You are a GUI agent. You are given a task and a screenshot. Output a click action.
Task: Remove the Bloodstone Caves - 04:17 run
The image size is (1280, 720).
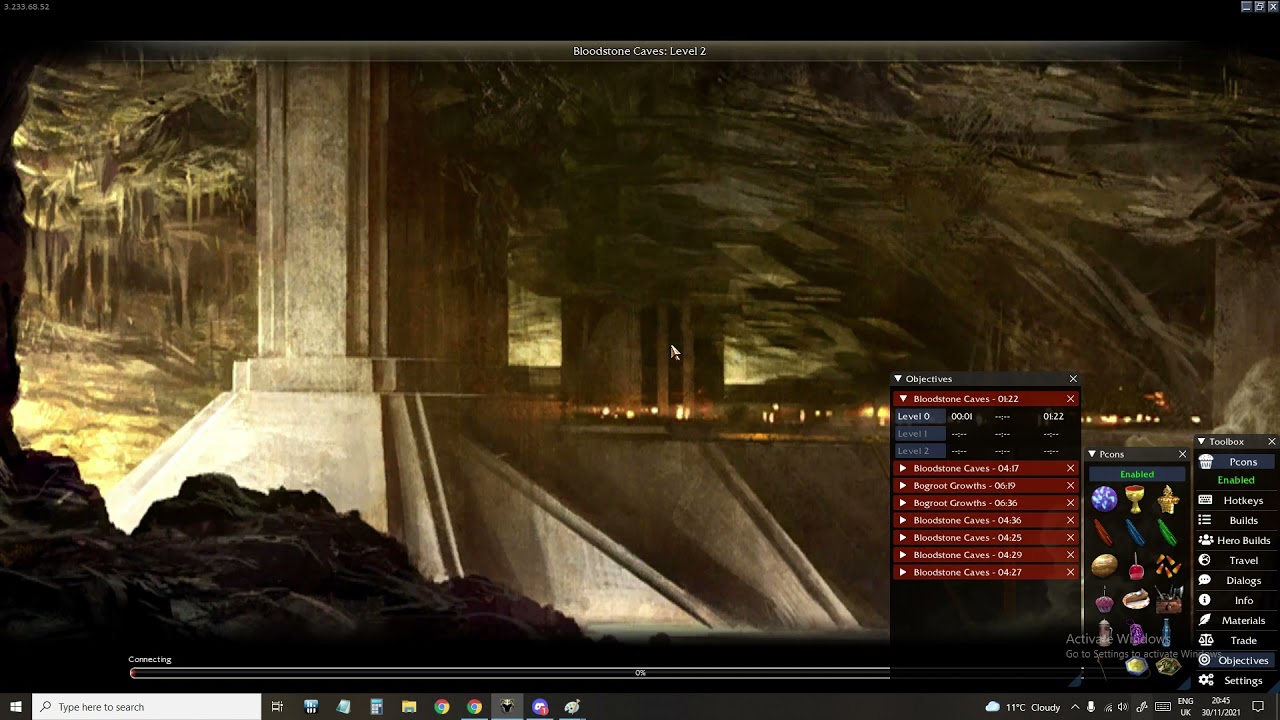click(1070, 468)
